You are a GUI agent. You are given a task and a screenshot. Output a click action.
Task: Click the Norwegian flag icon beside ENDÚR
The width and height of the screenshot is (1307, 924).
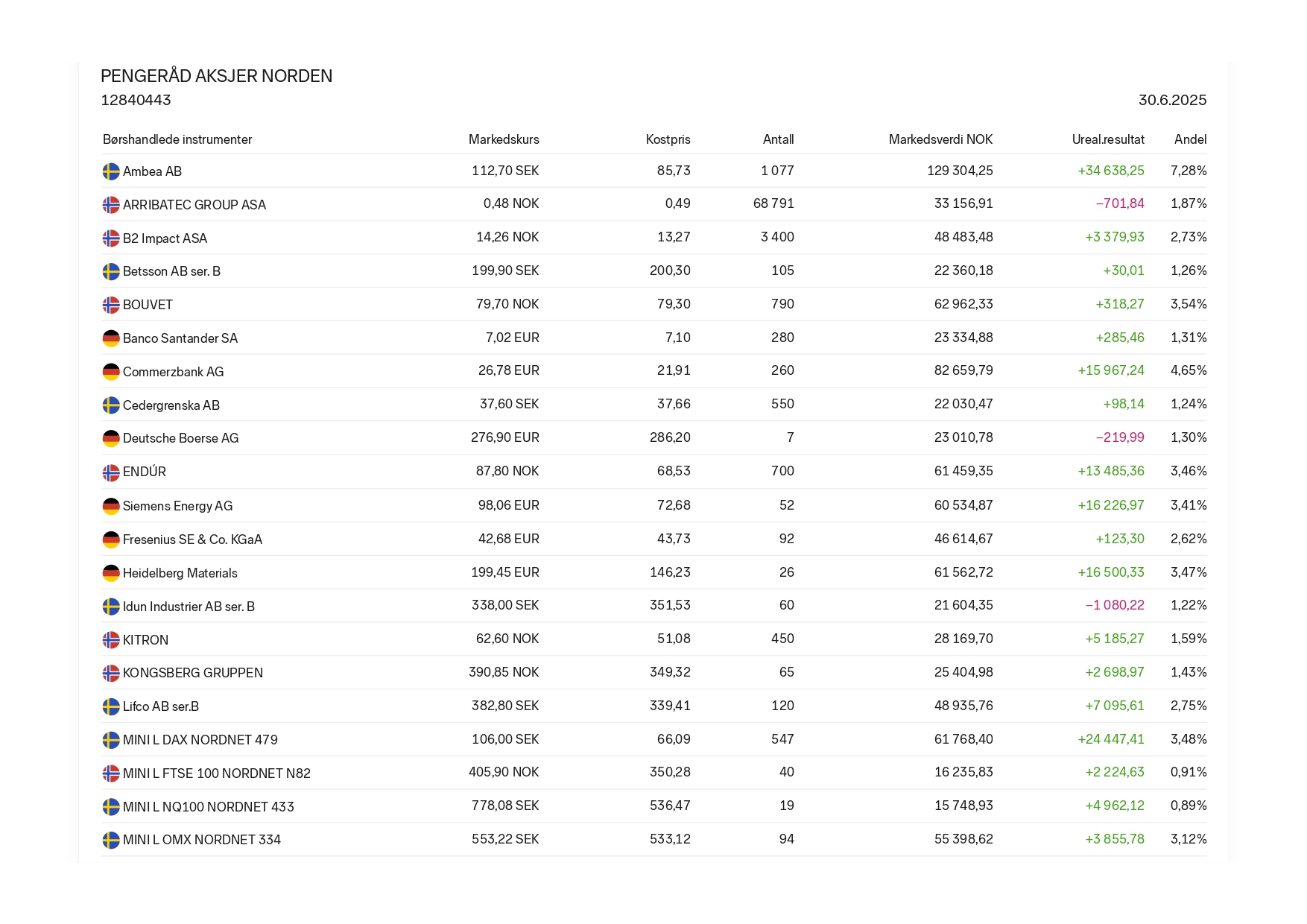[x=111, y=472]
